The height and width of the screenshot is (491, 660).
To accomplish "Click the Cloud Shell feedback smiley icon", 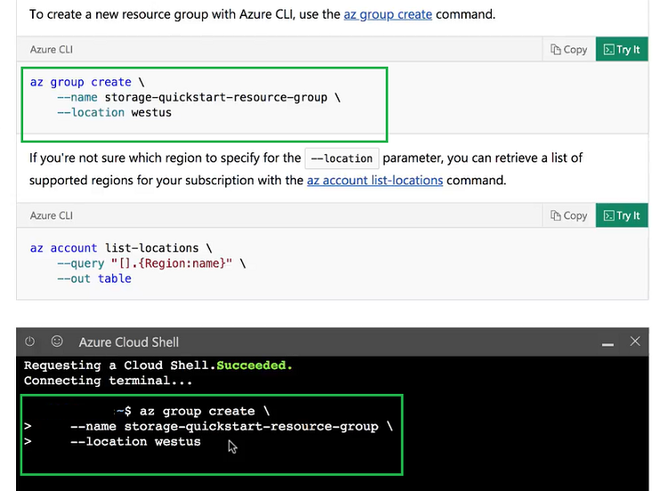I will [57, 342].
